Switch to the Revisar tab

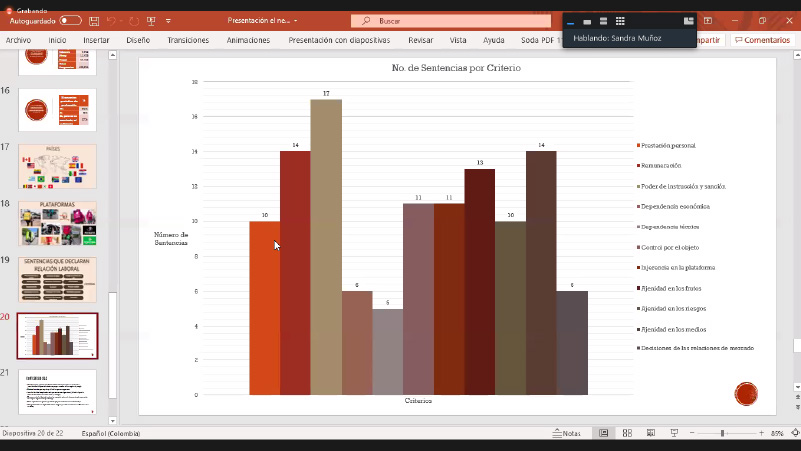pyautogui.click(x=420, y=40)
